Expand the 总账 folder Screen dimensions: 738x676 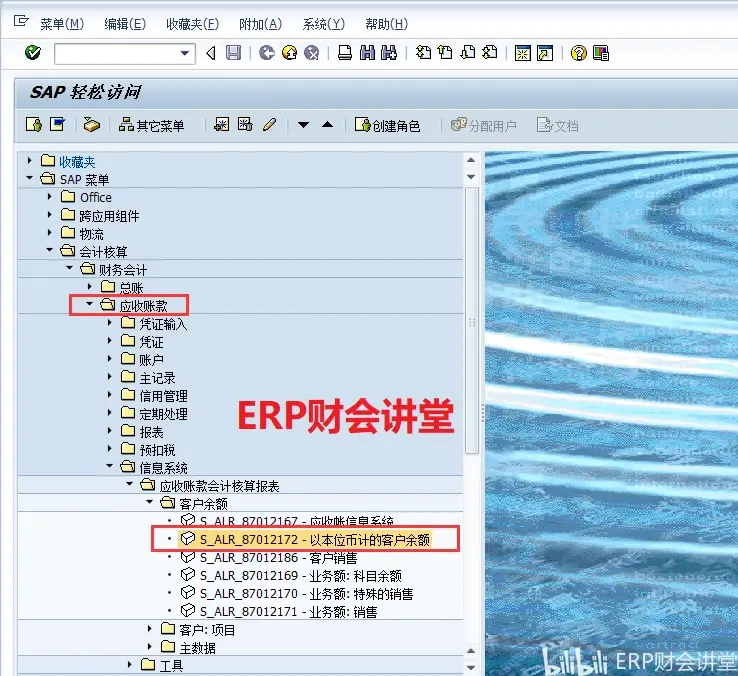click(89, 286)
